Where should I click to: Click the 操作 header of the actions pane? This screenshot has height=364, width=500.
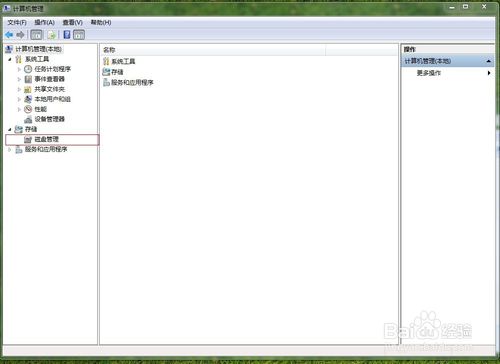[x=410, y=49]
